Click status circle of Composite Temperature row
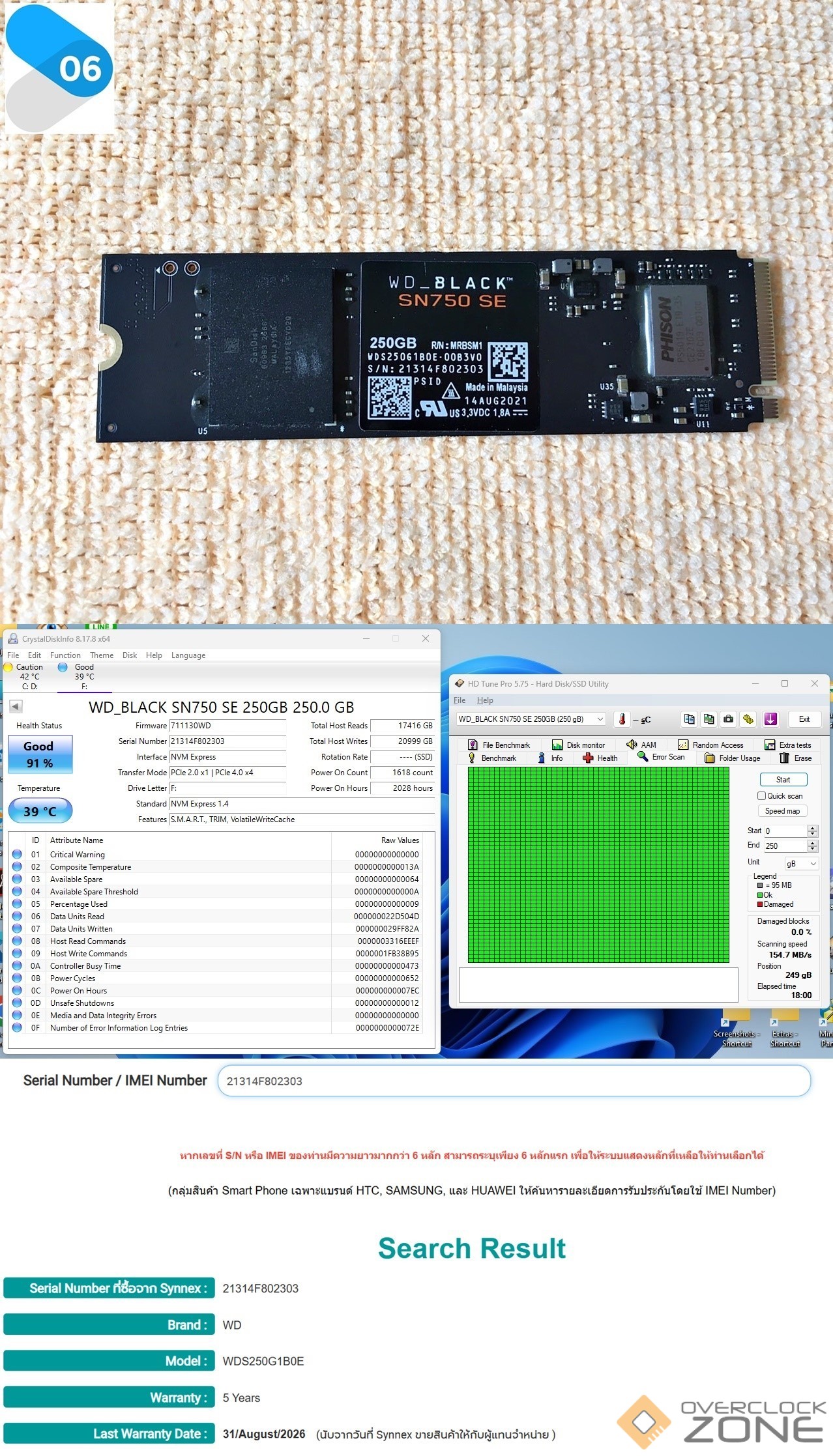 [17, 866]
